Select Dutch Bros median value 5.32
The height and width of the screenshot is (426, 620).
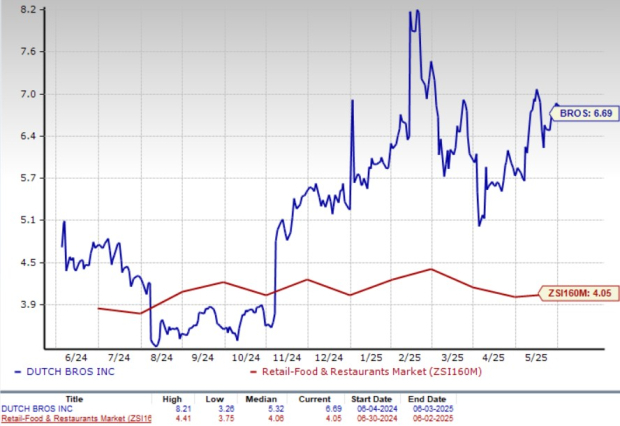pos(276,409)
